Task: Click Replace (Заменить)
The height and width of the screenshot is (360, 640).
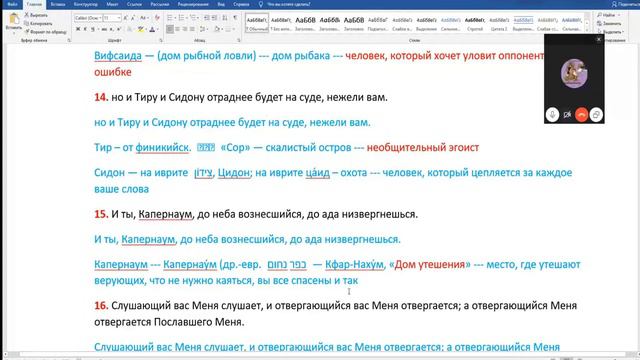Action: coord(609,23)
